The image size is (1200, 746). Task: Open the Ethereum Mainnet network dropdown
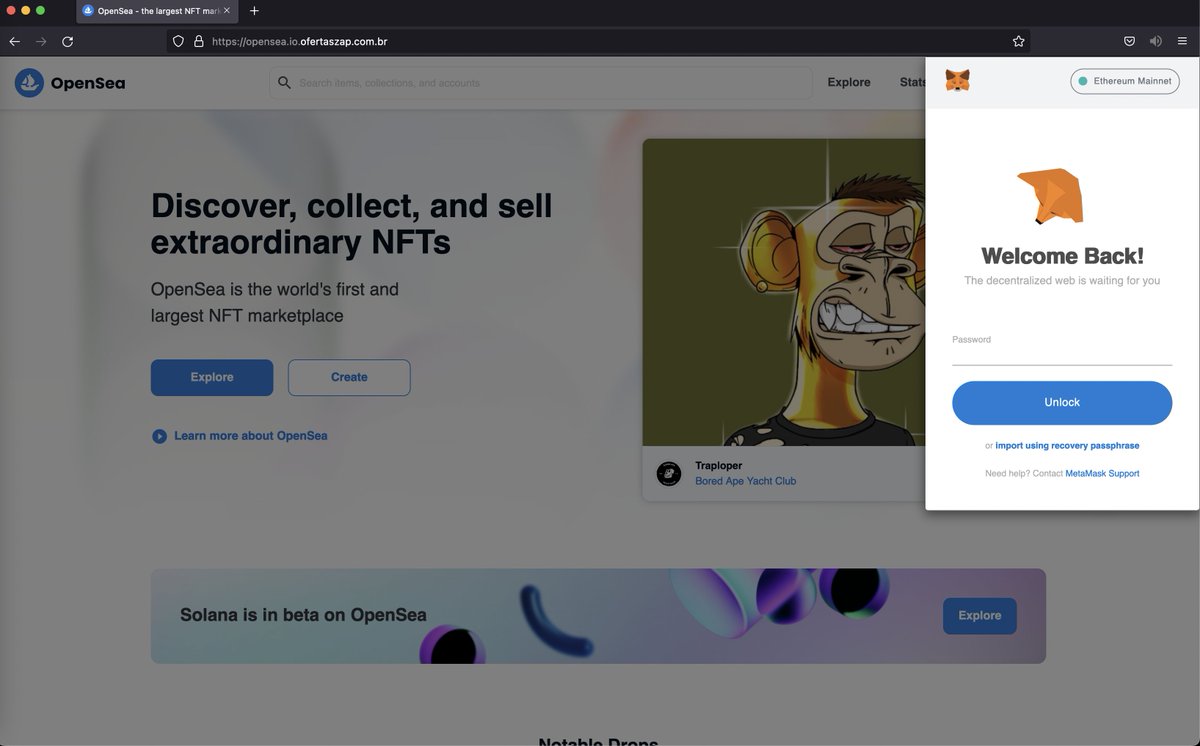pyautogui.click(x=1125, y=81)
